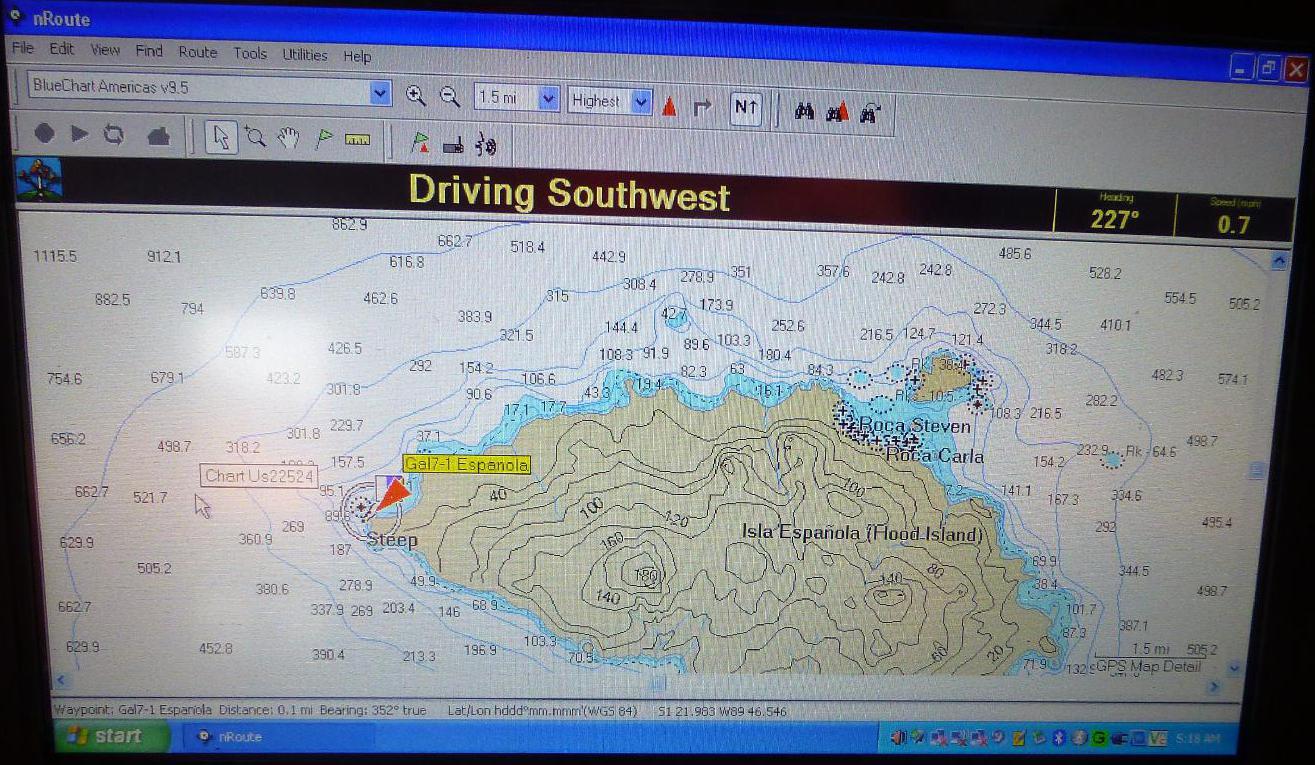Select the arrow Selection tool
Screen dimensions: 1315x765
tap(221, 138)
